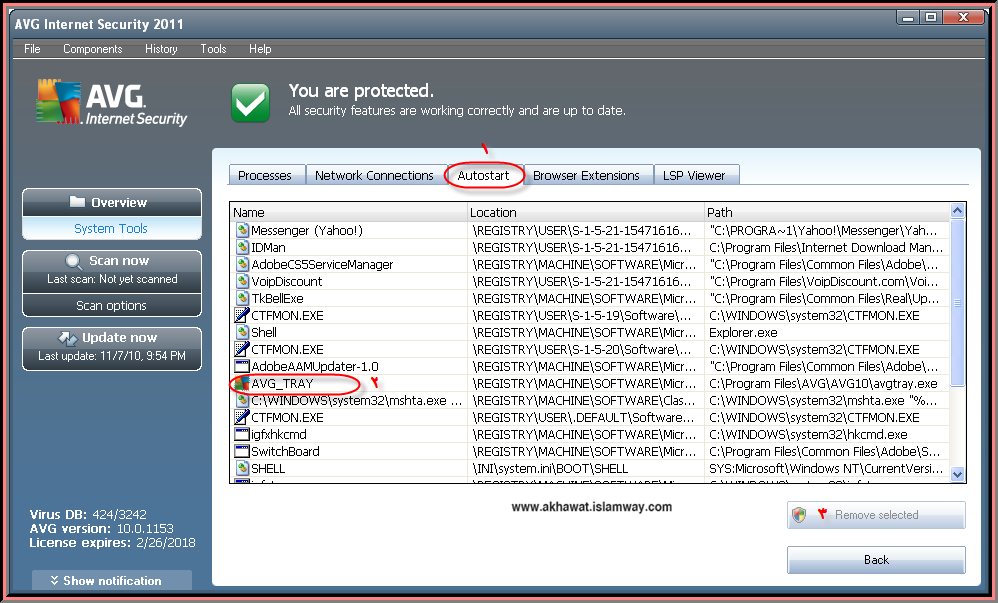This screenshot has height=603, width=998.
Task: Select the VoipDiscount name text
Action: [x=286, y=281]
